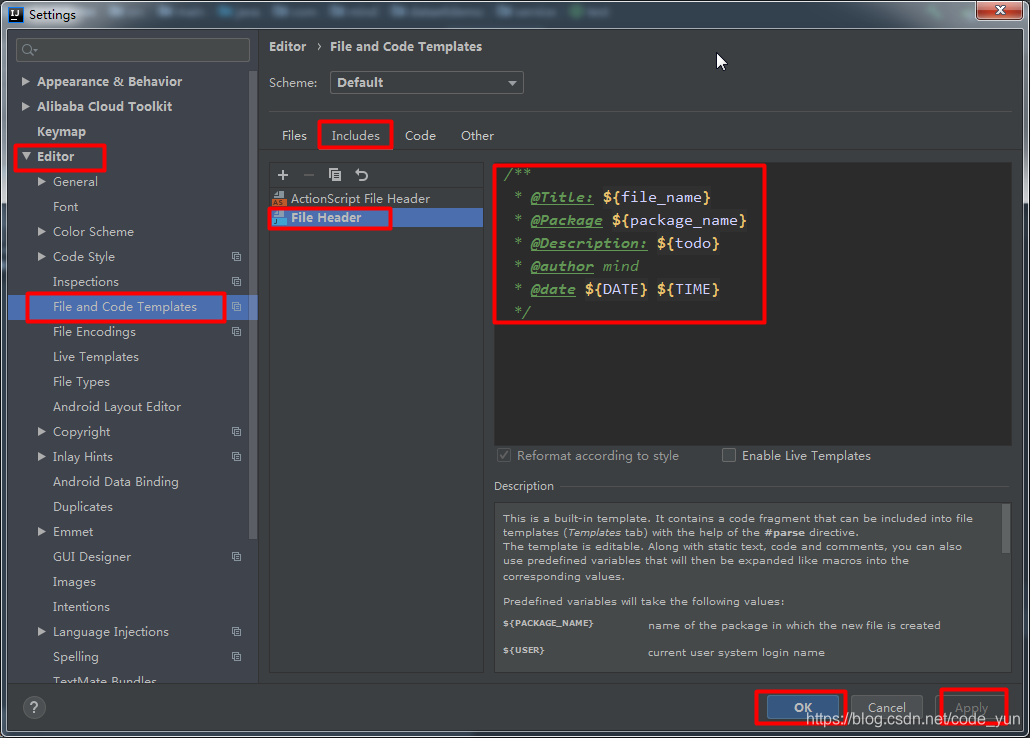1030x738 pixels.
Task: Open Spelling settings
Action: click(x=76, y=657)
